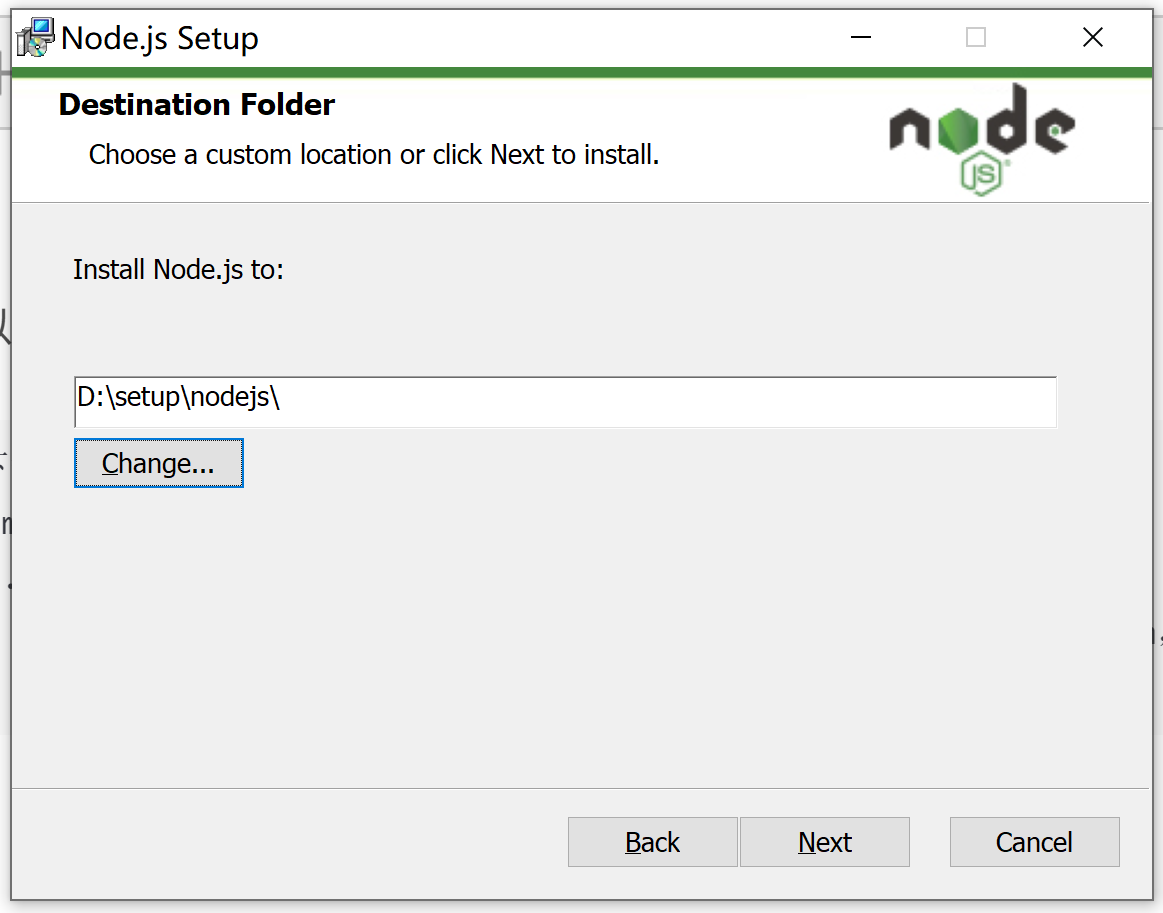
Task: Return with the Back button
Action: click(653, 842)
